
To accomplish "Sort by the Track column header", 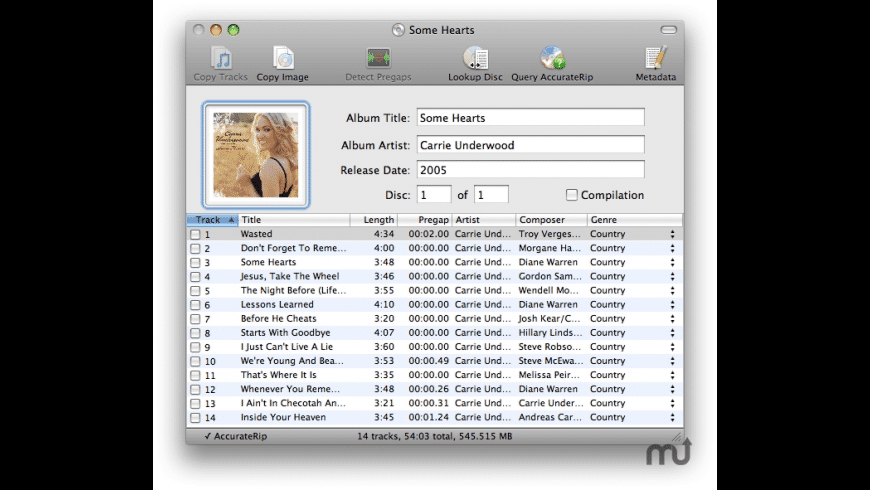I will pyautogui.click(x=213, y=220).
